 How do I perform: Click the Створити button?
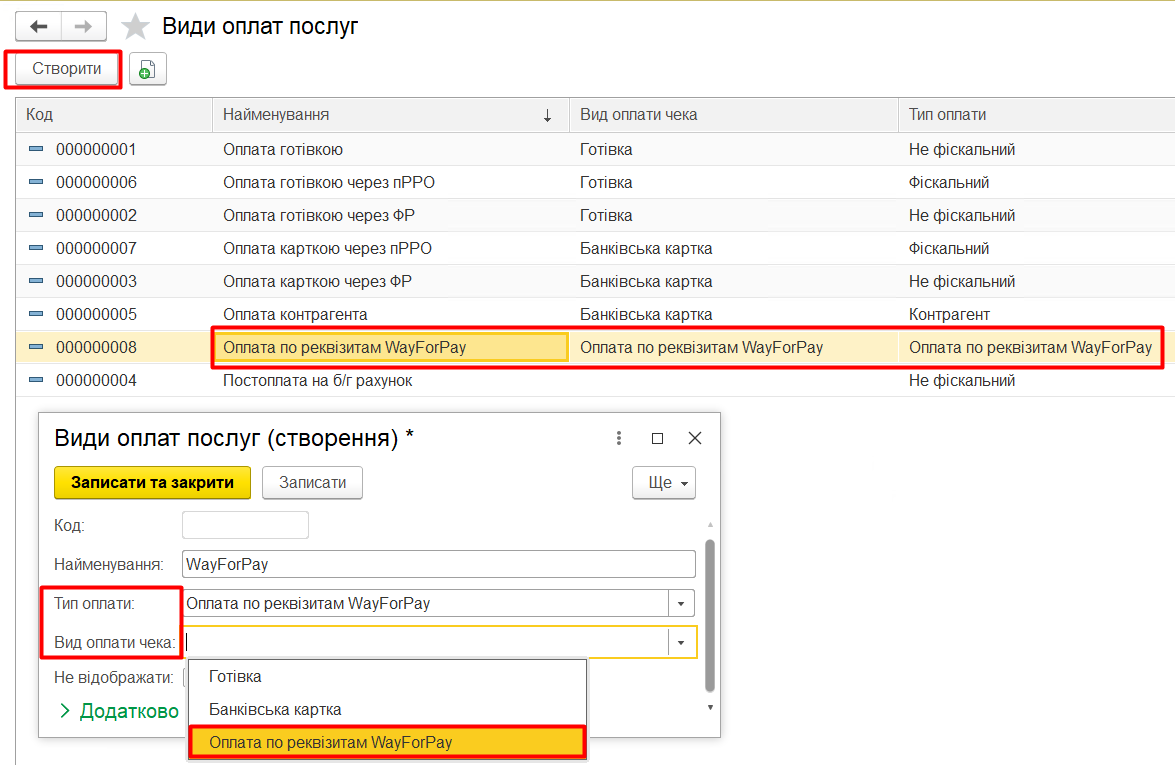67,69
